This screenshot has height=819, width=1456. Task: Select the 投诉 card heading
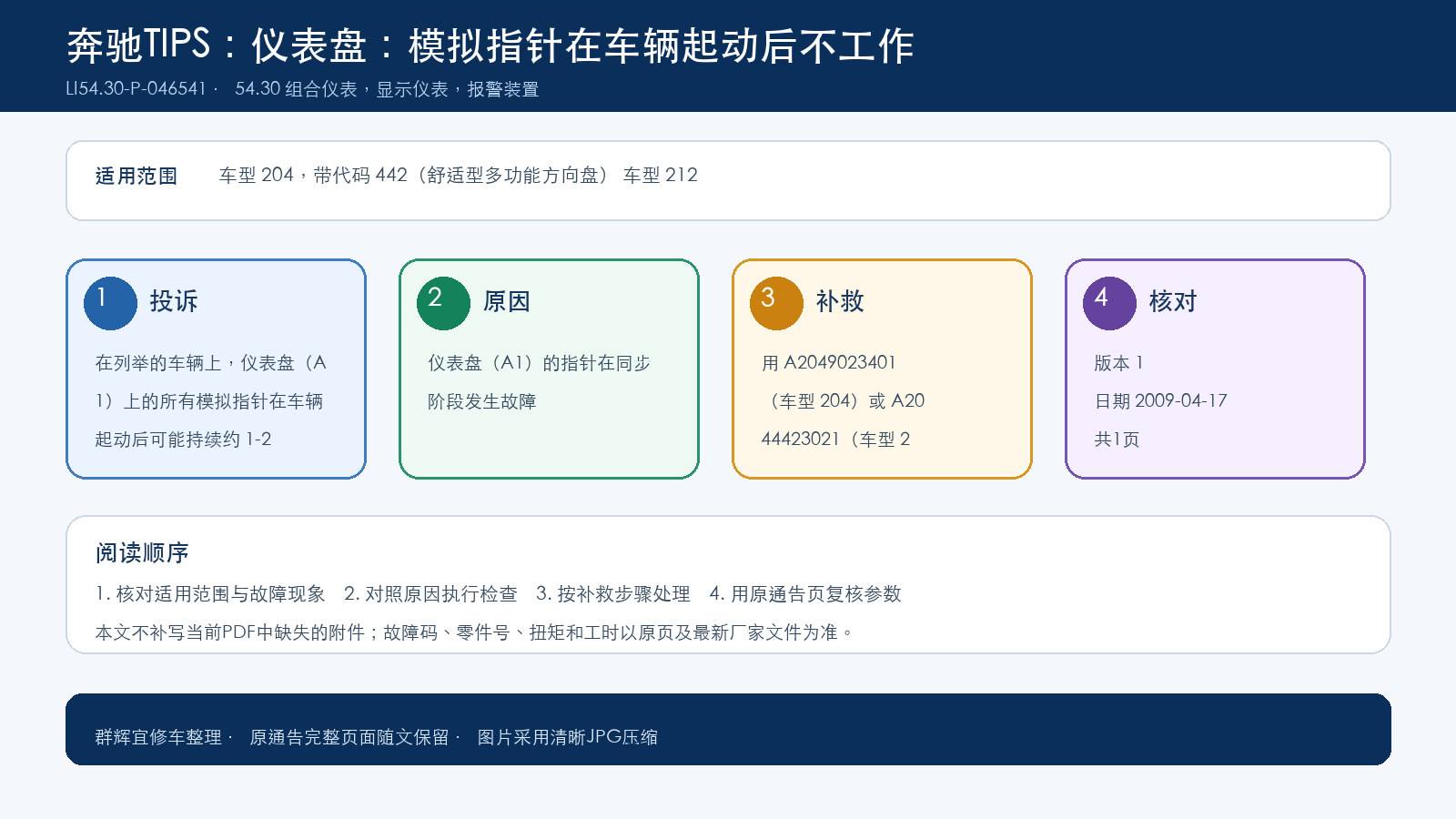[174, 301]
